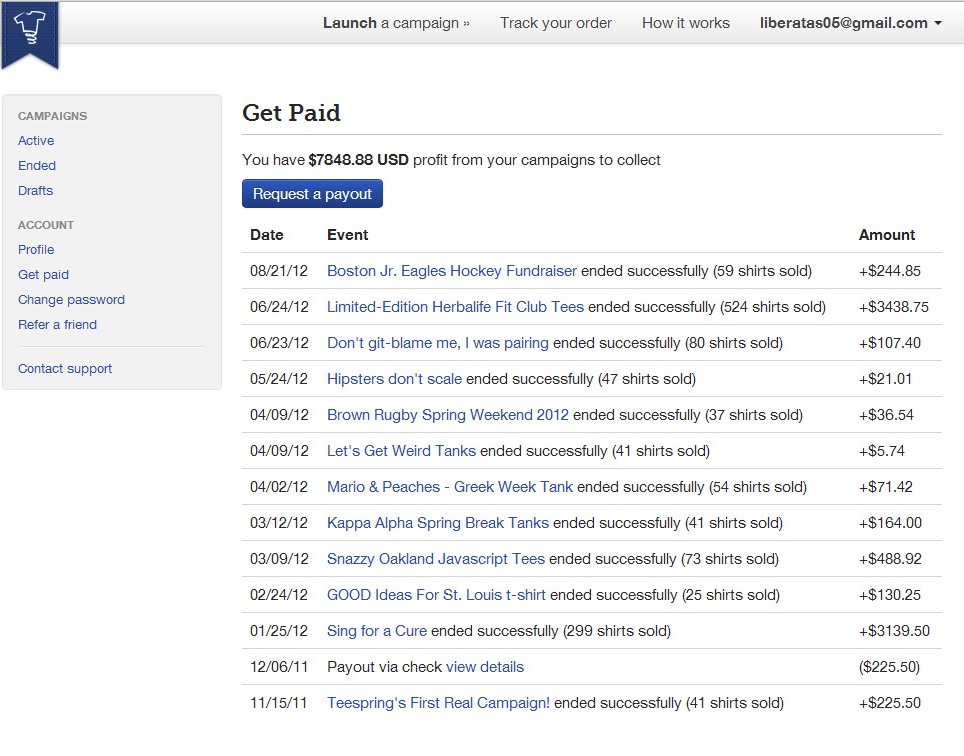Open Track your order page
The width and height of the screenshot is (964, 756).
click(555, 23)
